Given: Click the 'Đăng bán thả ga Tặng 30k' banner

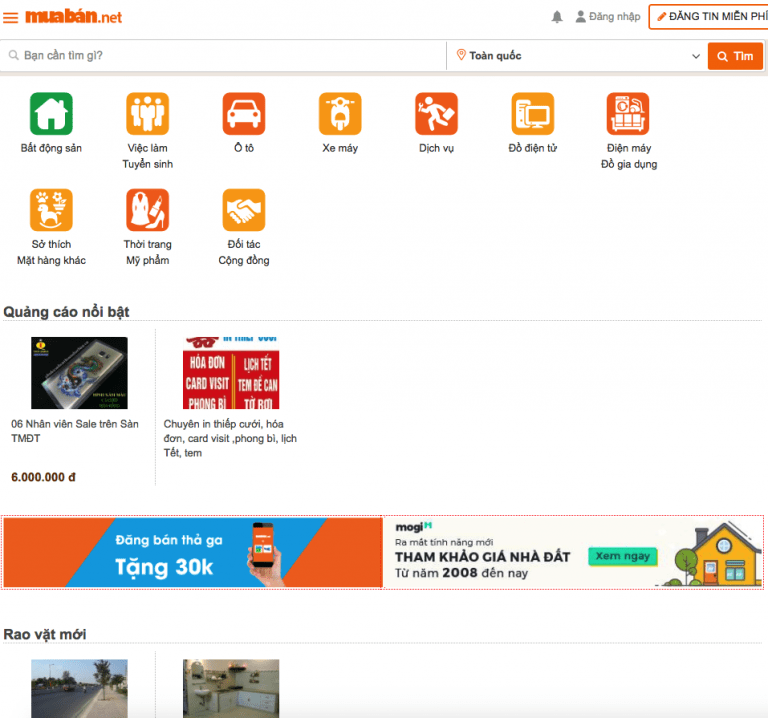Looking at the screenshot, I should (193, 552).
